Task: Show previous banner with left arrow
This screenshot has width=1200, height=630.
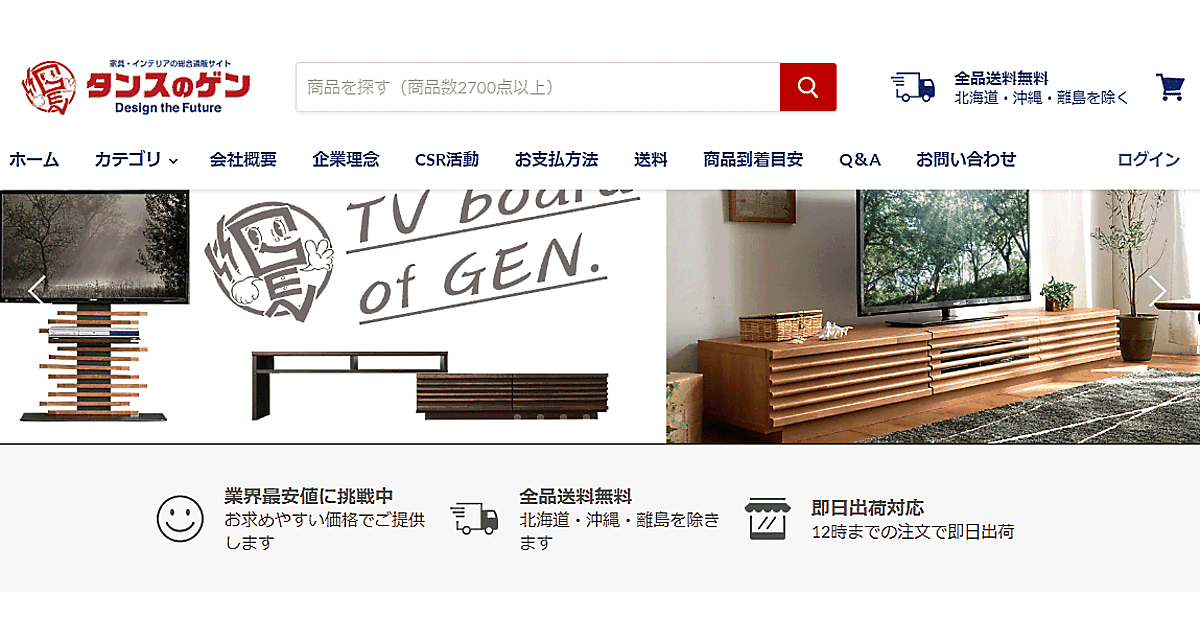Action: coord(36,293)
